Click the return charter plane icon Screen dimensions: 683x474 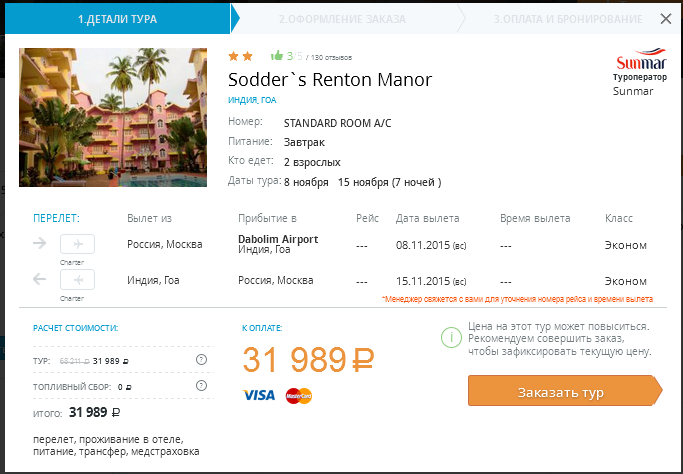coord(78,280)
